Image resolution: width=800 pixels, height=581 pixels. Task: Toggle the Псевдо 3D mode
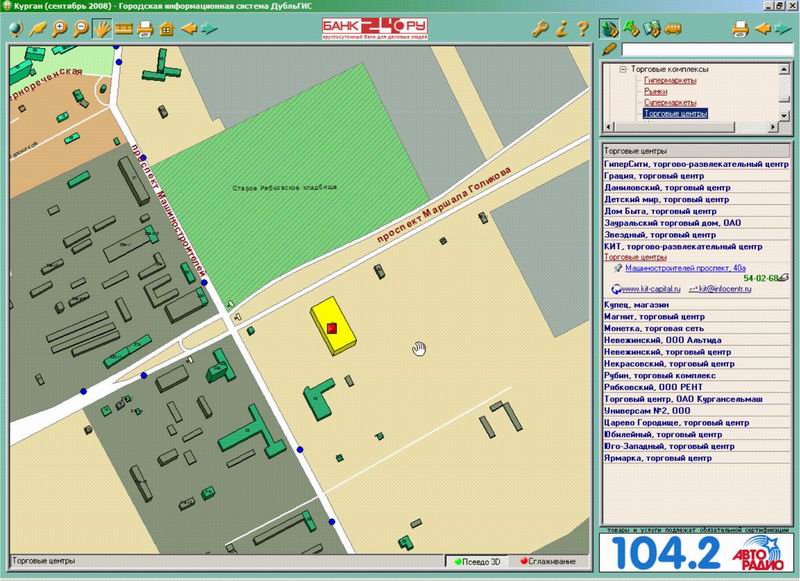click(x=478, y=560)
